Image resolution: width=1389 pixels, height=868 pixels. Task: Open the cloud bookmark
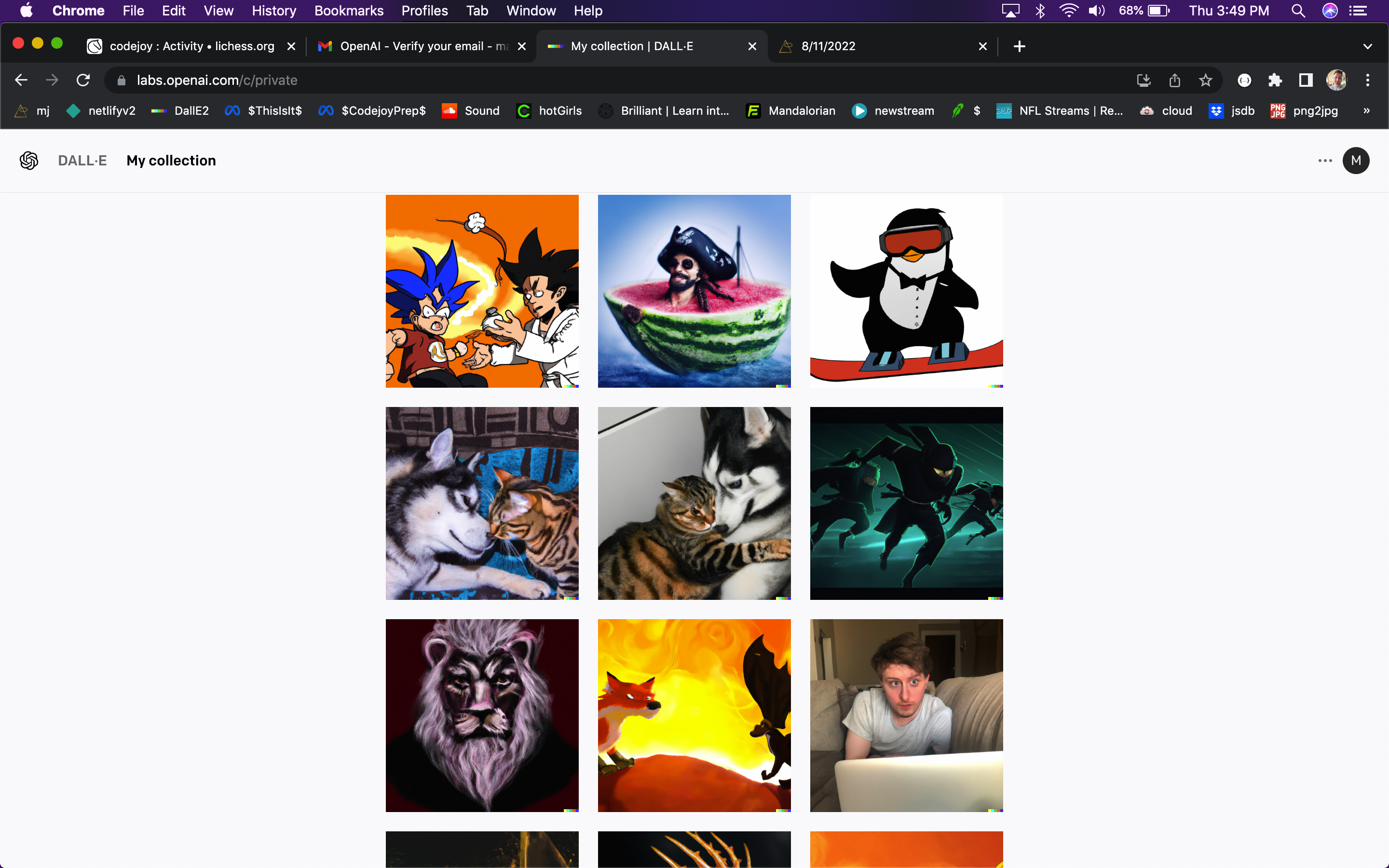click(x=1166, y=111)
